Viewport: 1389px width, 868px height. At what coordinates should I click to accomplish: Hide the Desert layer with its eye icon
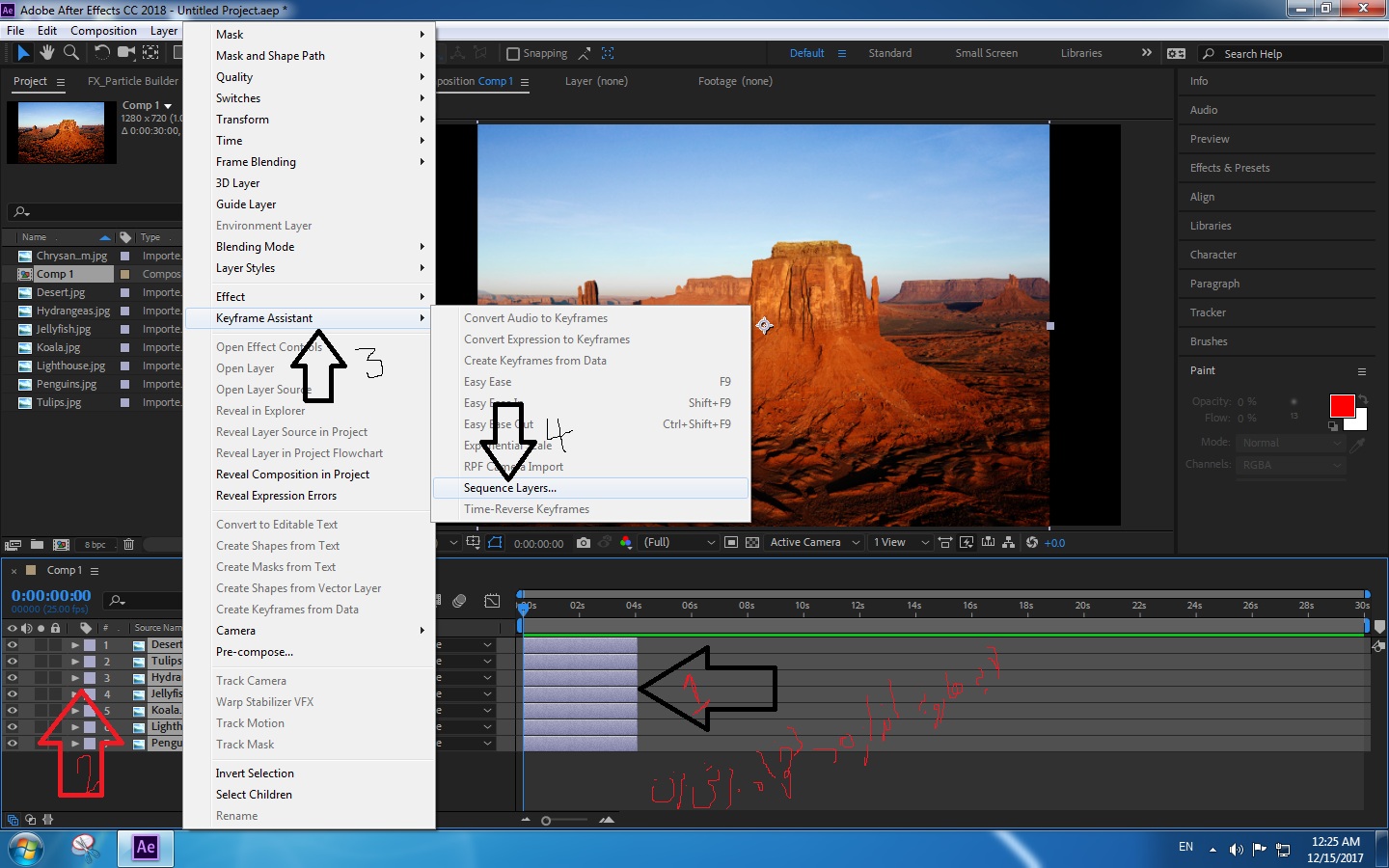13,645
